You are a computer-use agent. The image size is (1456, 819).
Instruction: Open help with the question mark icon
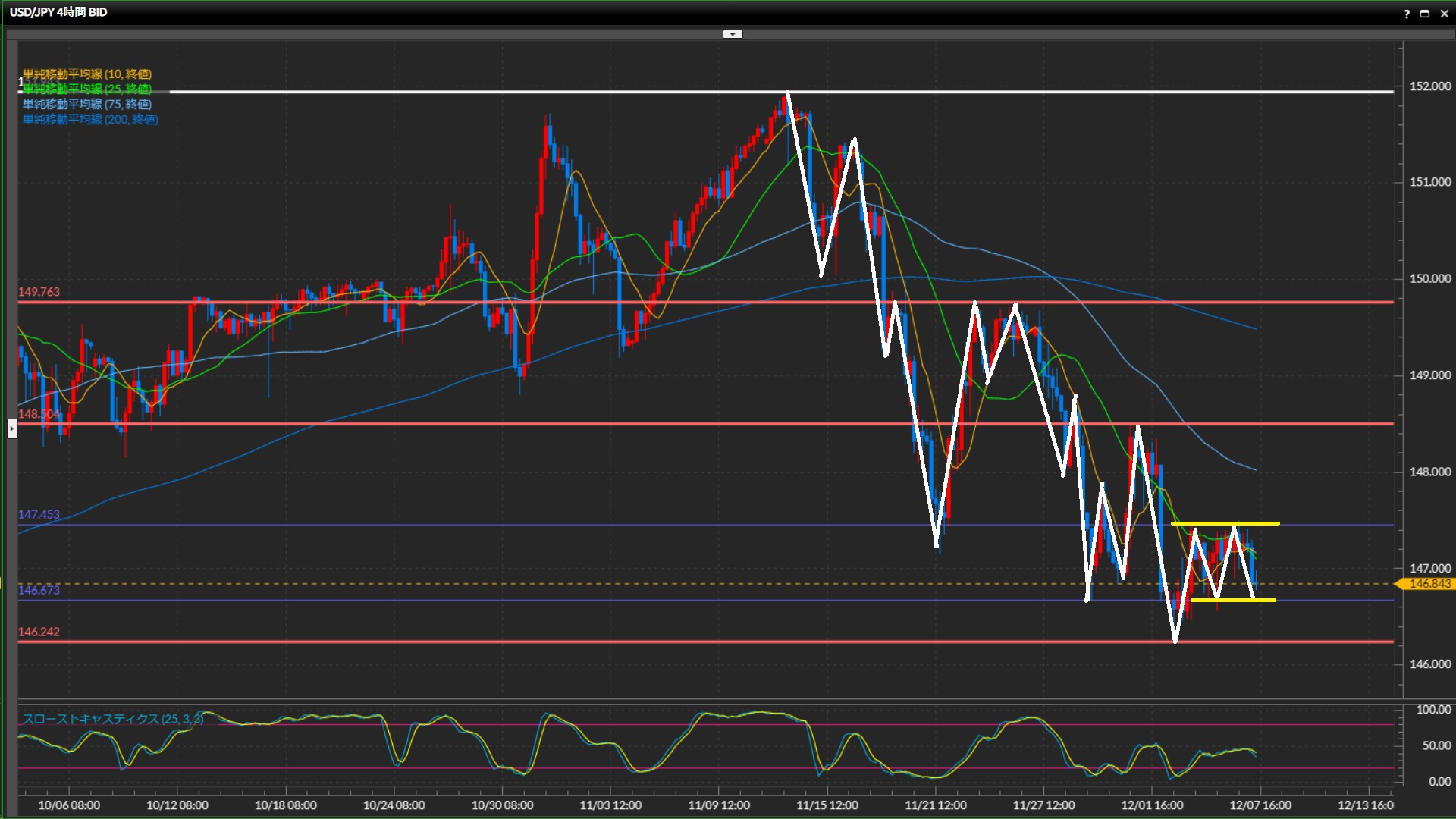click(x=1407, y=14)
